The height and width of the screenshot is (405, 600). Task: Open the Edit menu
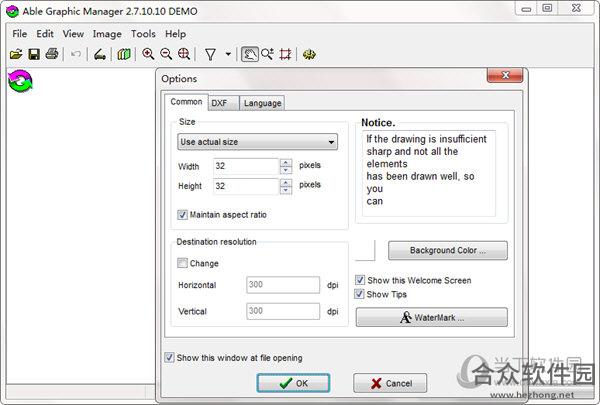coord(45,34)
